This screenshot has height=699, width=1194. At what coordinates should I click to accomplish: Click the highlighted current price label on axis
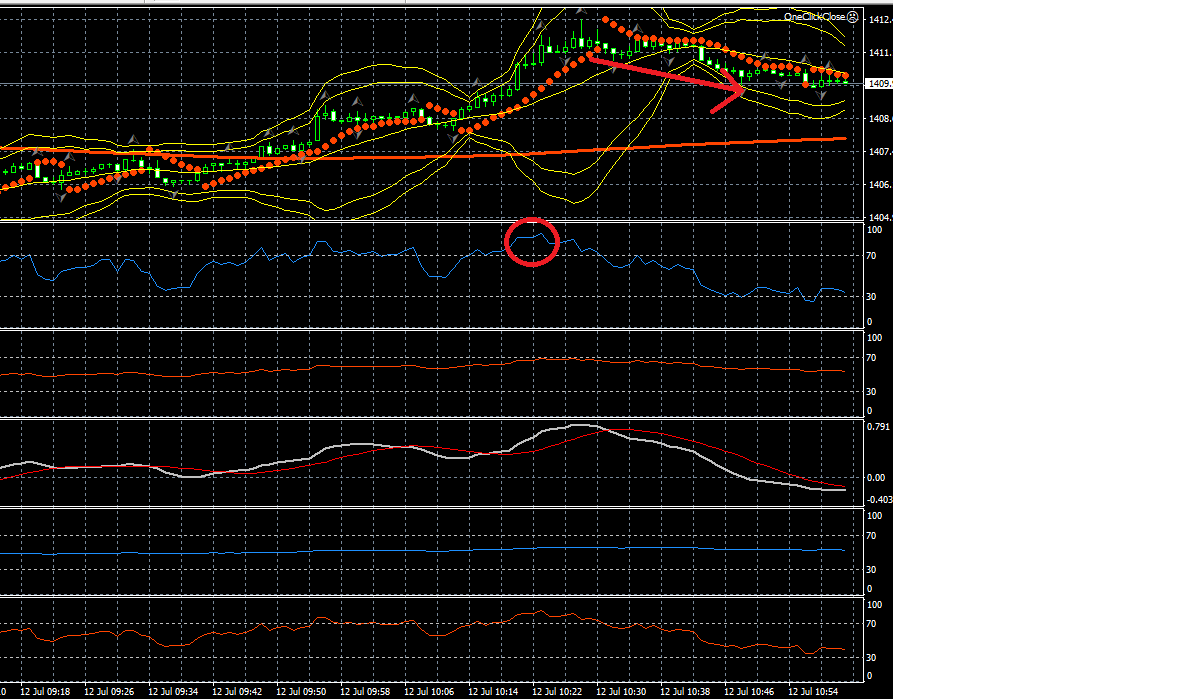(x=880, y=84)
